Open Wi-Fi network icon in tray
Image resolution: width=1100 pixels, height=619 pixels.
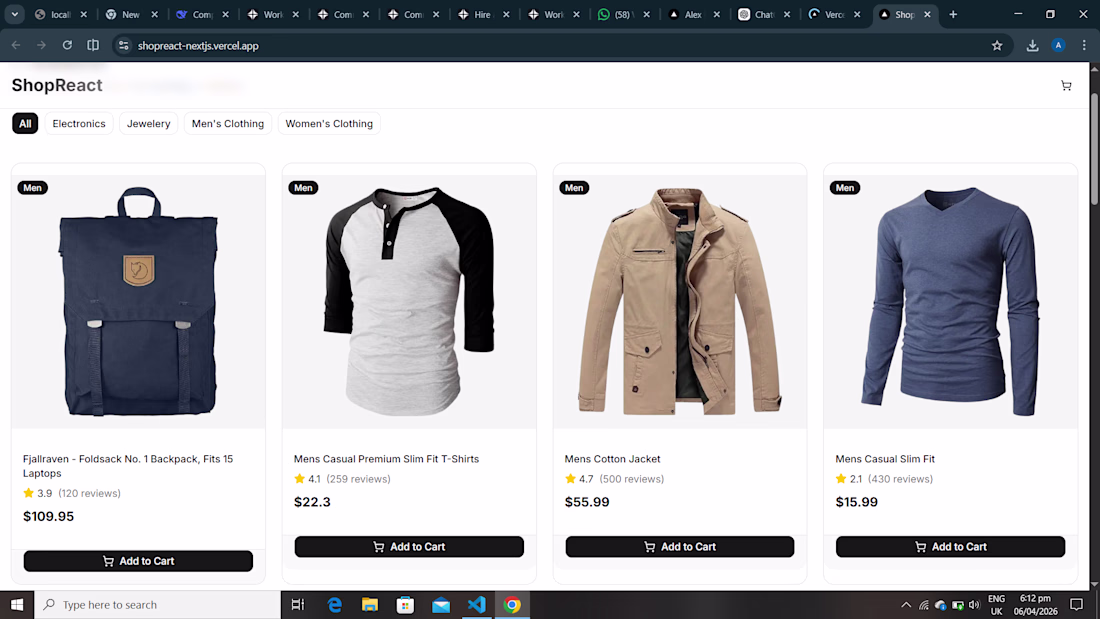pyautogui.click(x=924, y=605)
